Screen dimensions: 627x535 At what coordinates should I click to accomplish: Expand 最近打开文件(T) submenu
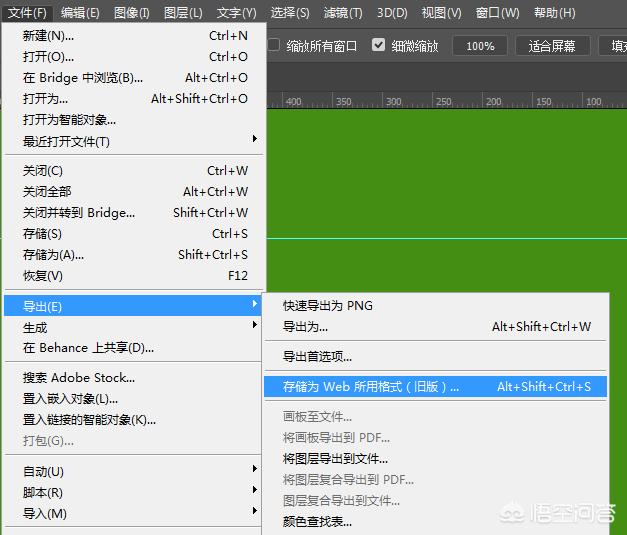point(135,141)
